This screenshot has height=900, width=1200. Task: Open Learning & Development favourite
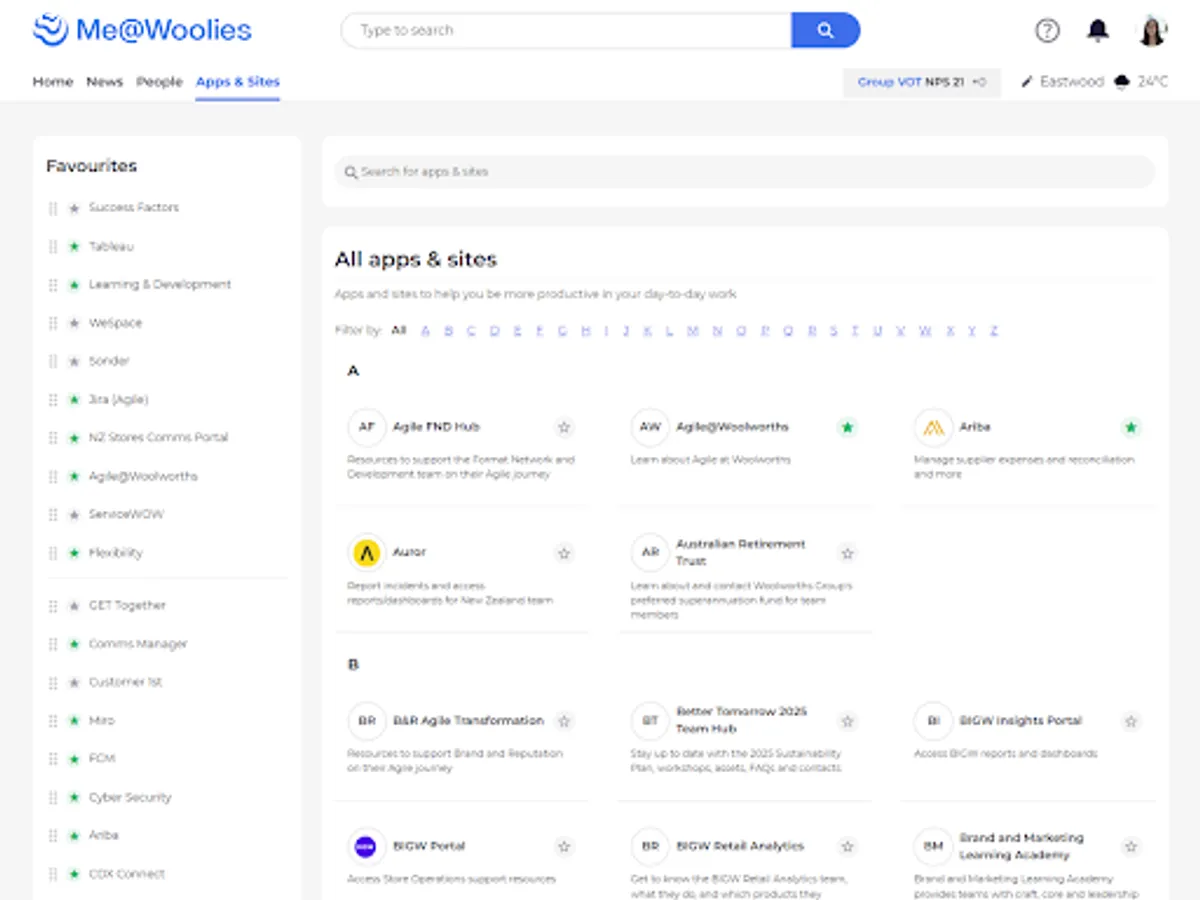tap(160, 285)
